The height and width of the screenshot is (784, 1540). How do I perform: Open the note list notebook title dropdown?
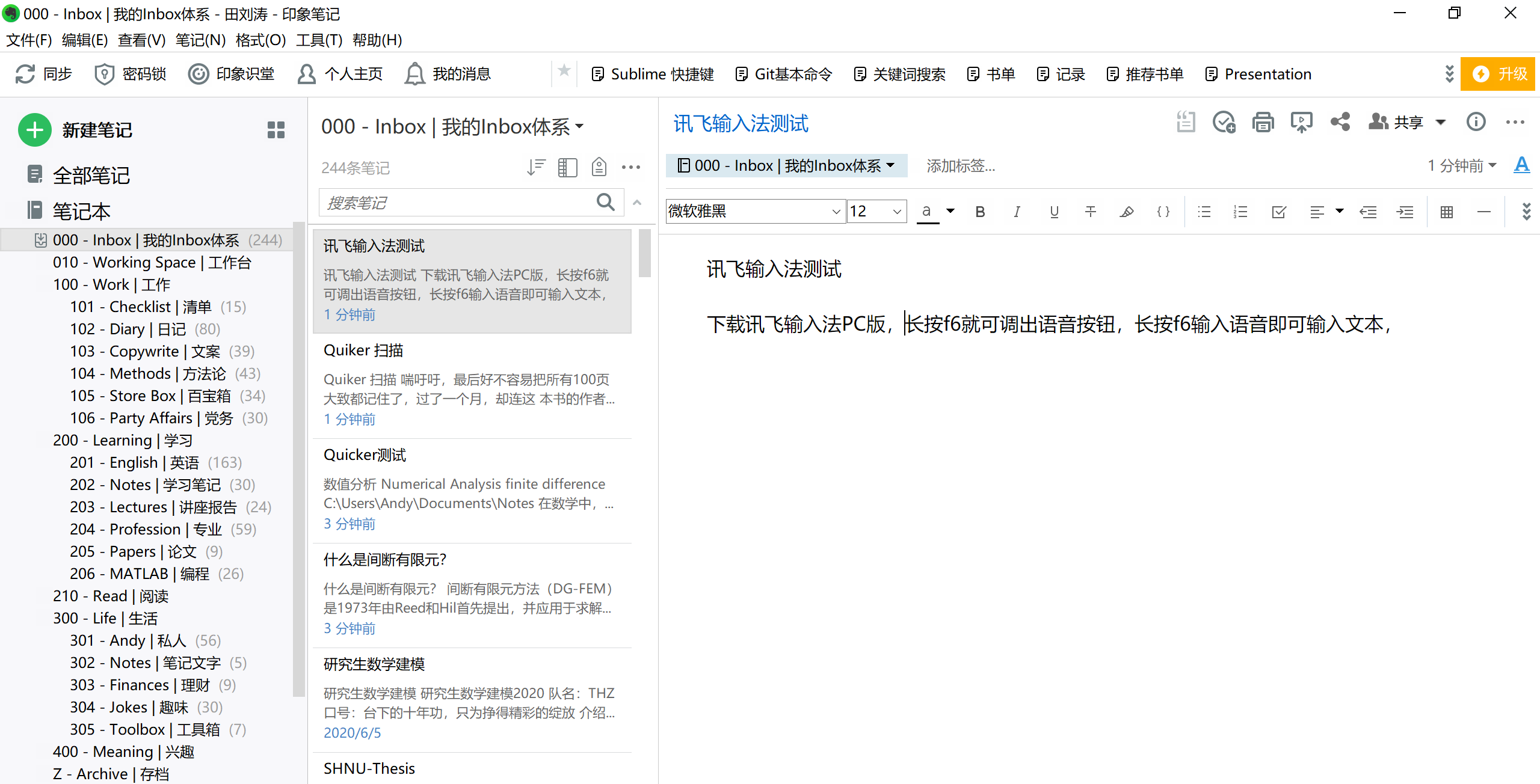[x=452, y=127]
